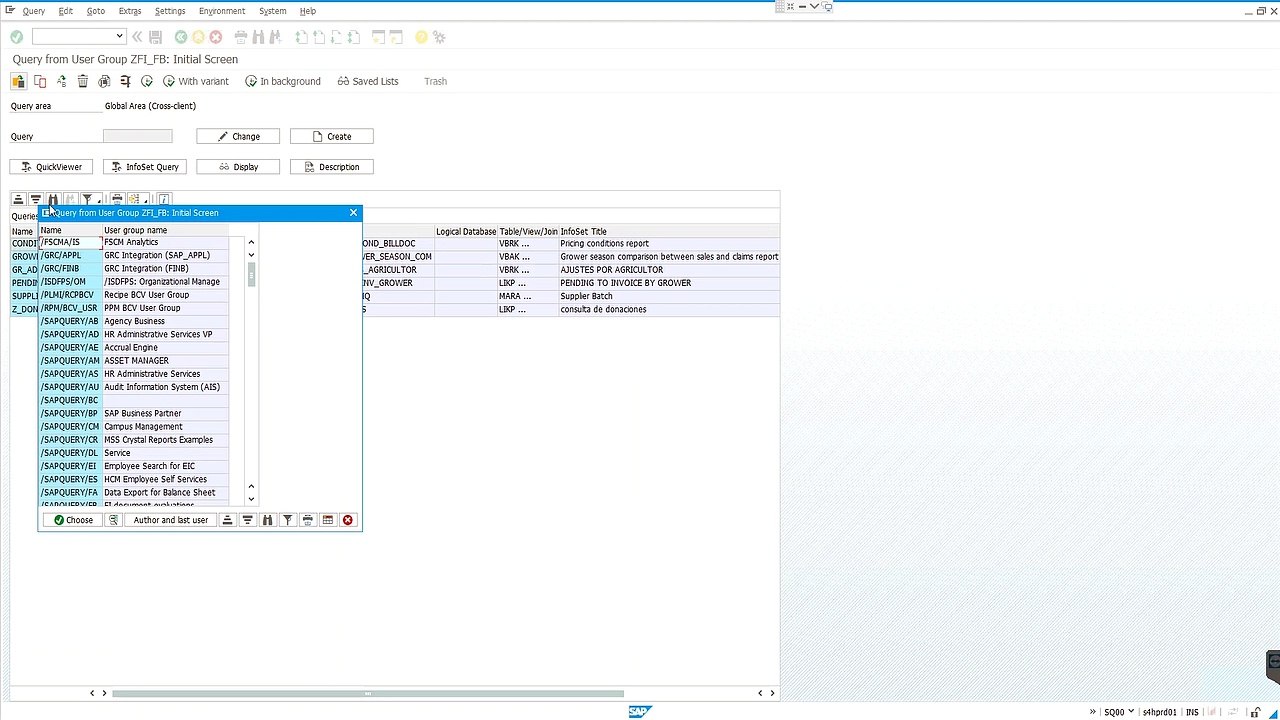This screenshot has width=1280, height=720.
Task: Click the Create button
Action: tap(332, 136)
